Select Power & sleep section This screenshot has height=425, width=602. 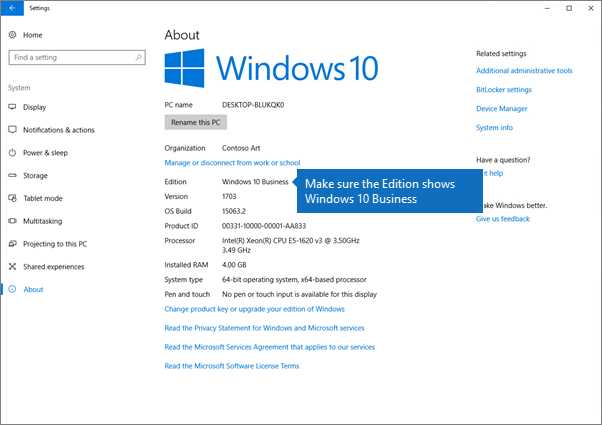[x=45, y=153]
